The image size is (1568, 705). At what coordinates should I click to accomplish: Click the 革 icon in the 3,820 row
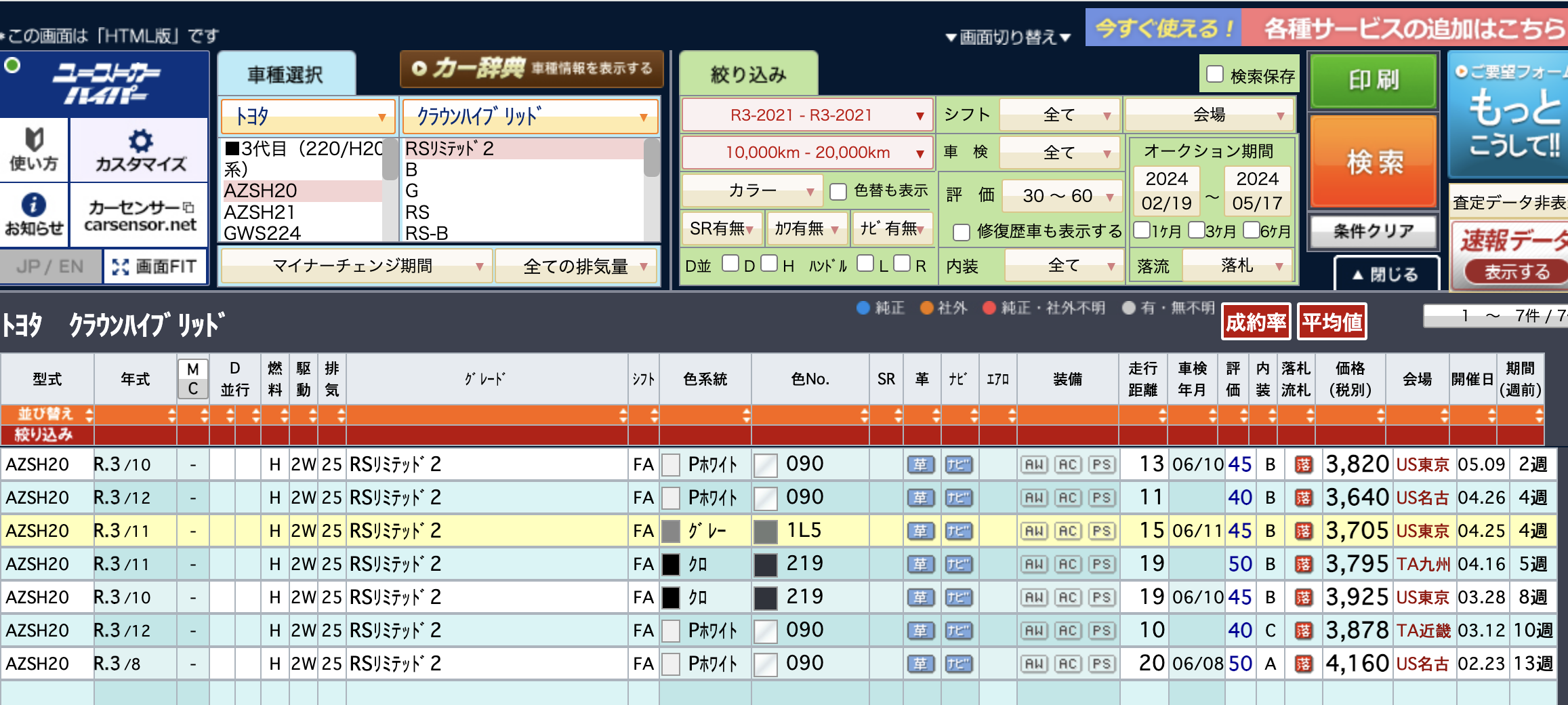click(x=920, y=464)
